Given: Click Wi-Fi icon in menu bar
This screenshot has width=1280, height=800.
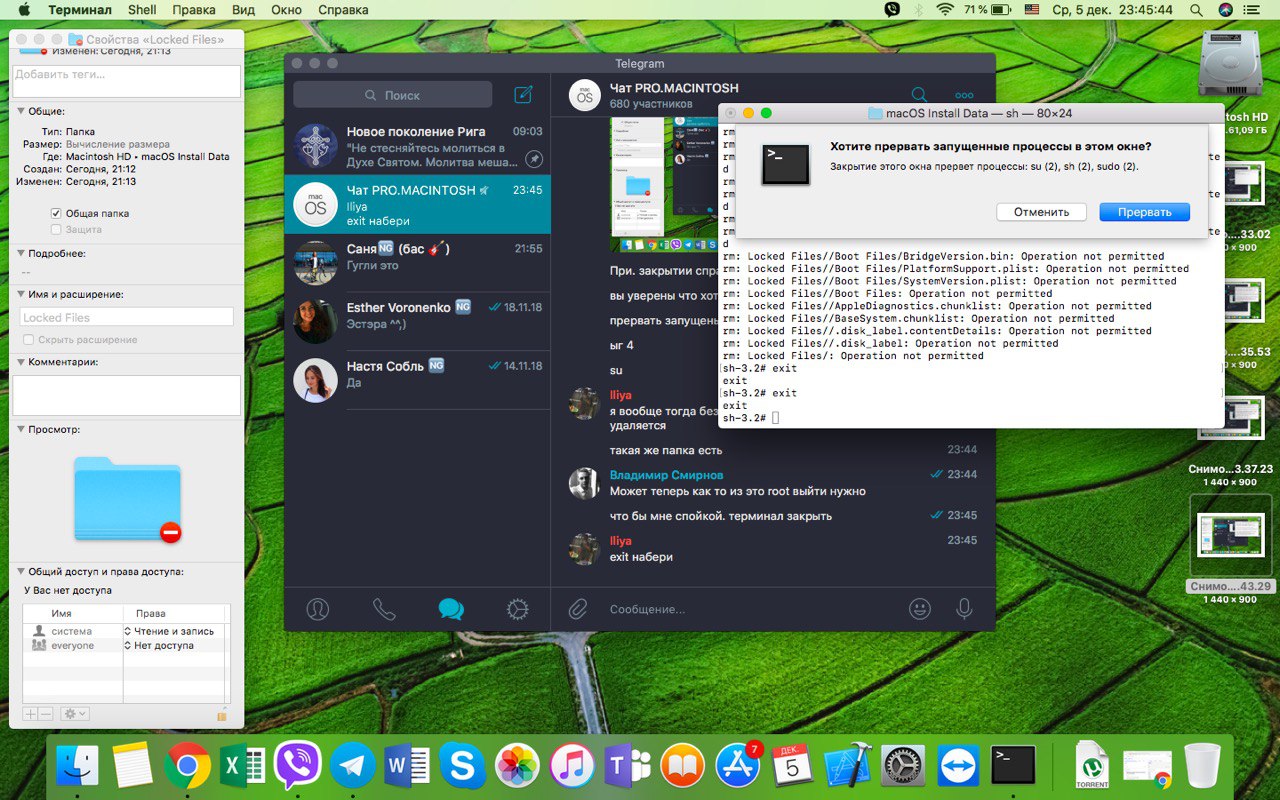Looking at the screenshot, I should pos(945,9).
